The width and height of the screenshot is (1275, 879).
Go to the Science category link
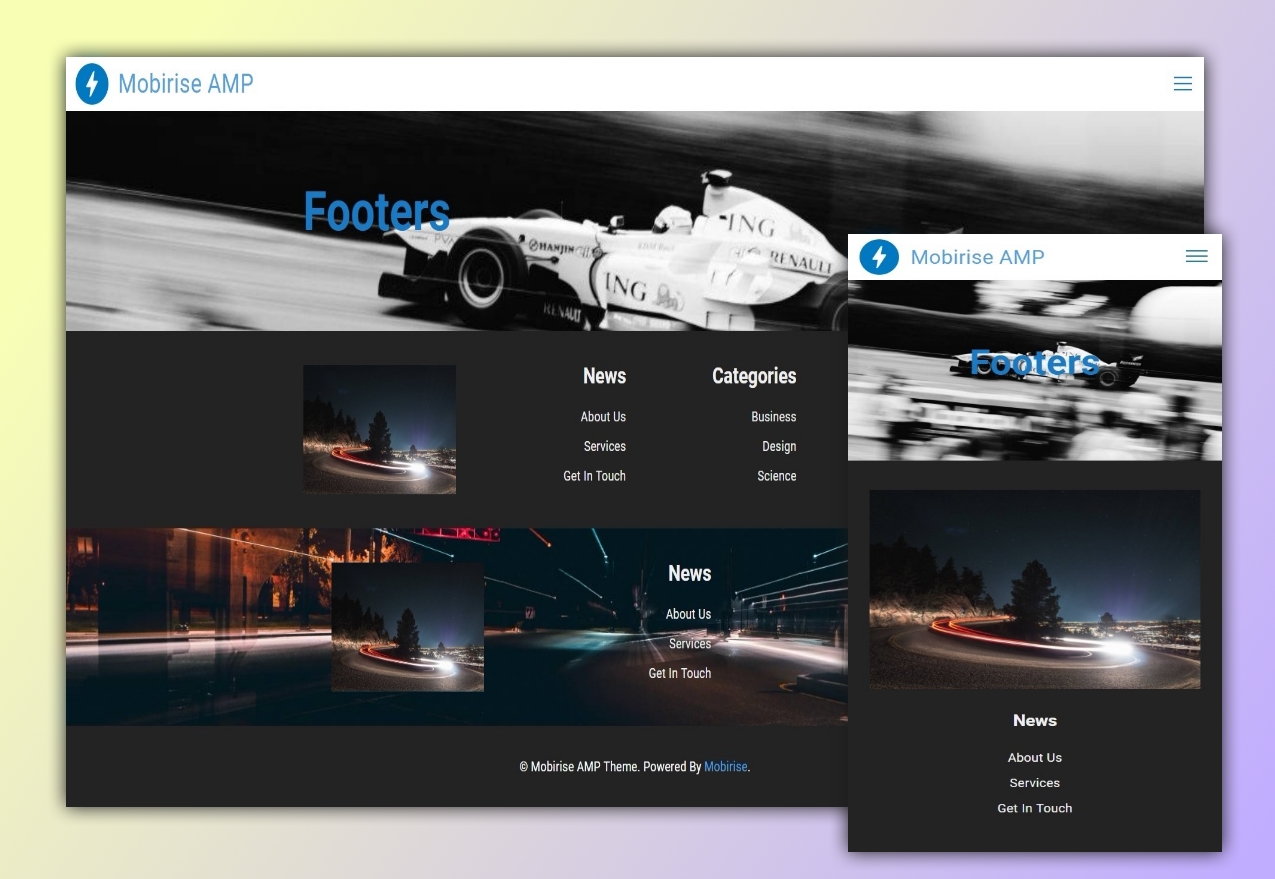click(776, 476)
